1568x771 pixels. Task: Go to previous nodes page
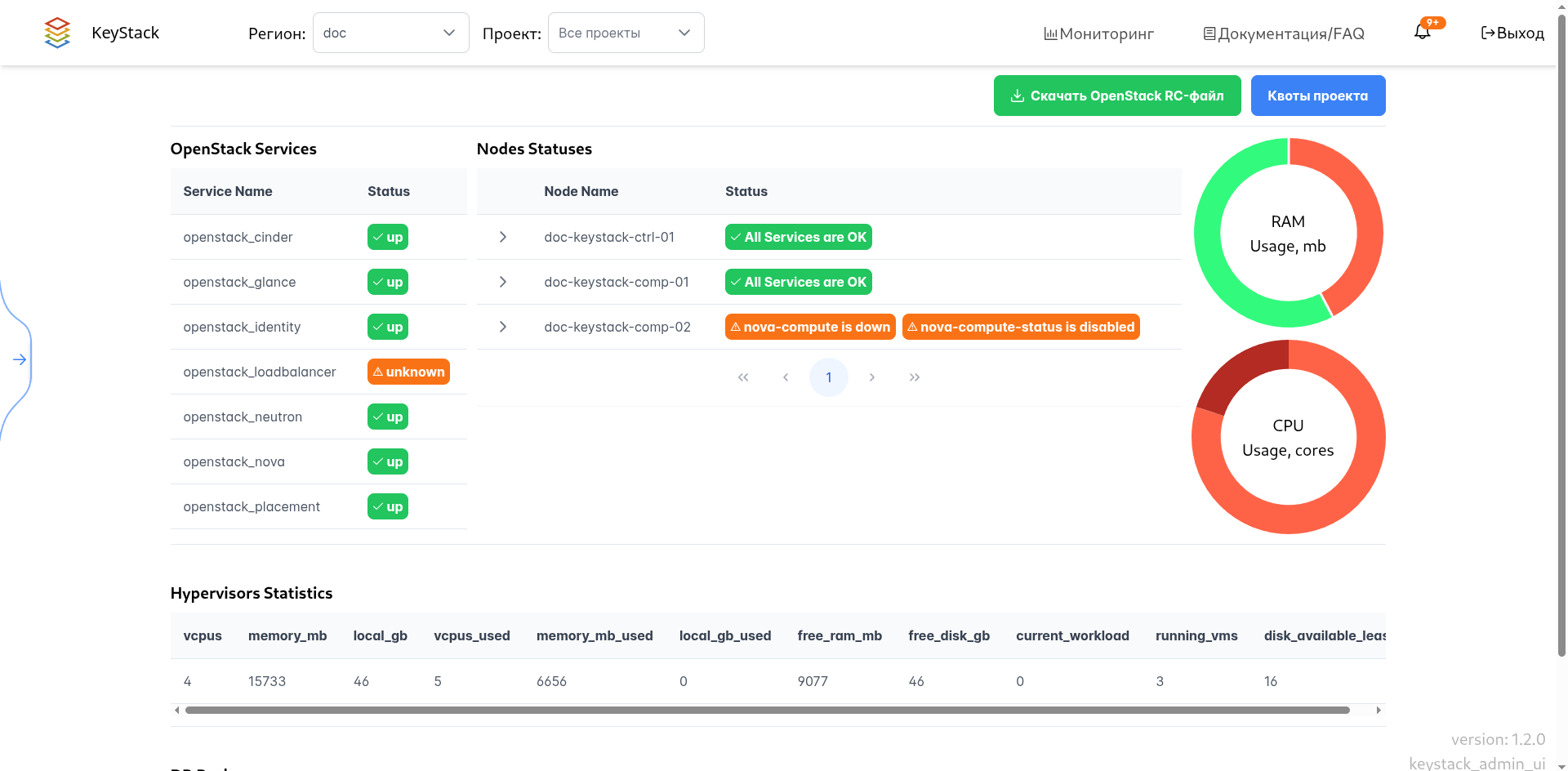786,377
